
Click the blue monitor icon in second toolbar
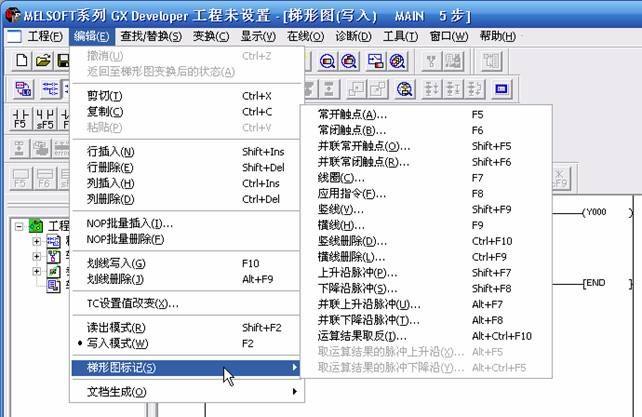500,89
